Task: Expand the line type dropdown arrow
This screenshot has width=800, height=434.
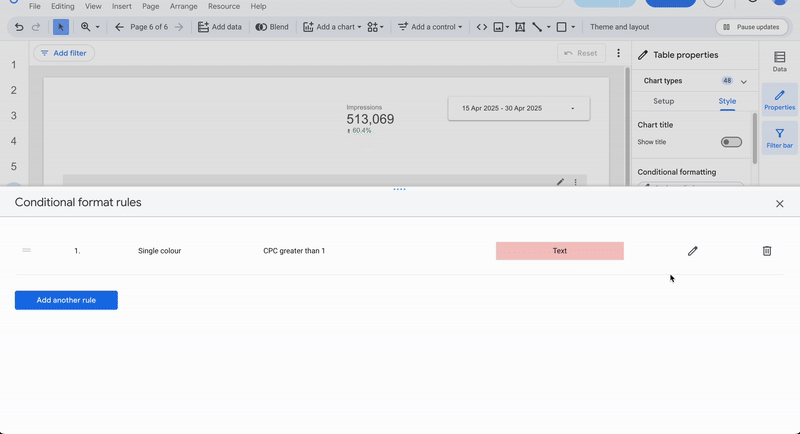Action: pos(548,27)
